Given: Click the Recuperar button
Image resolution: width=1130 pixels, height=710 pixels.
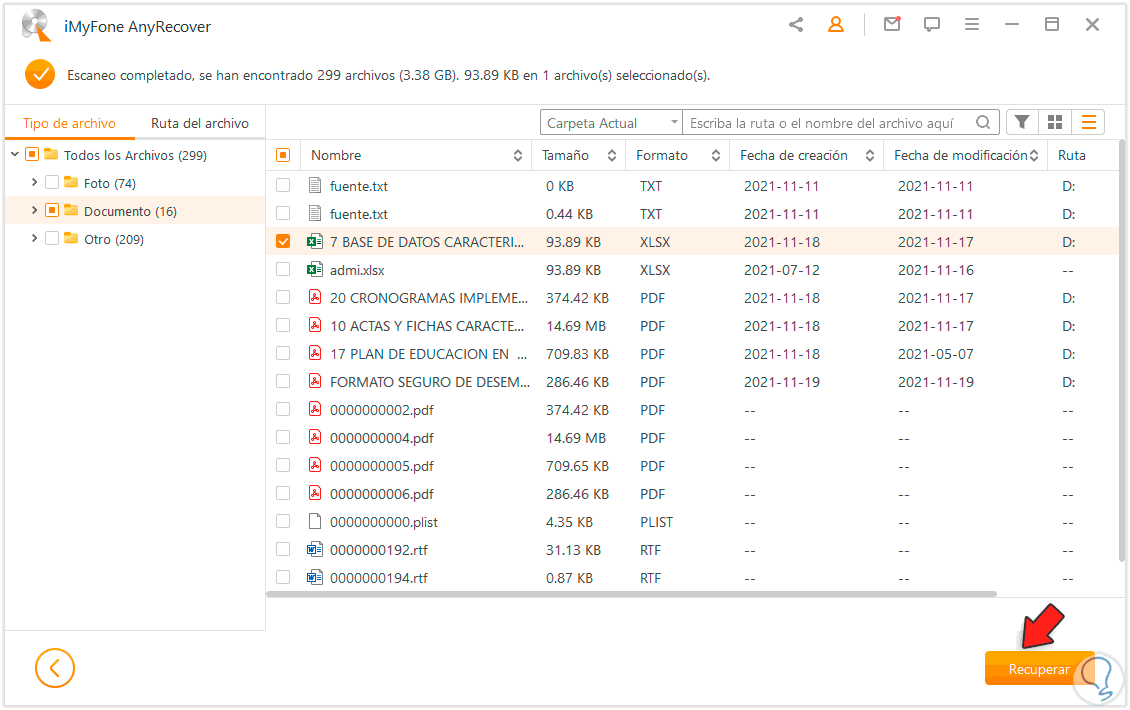Looking at the screenshot, I should [x=1038, y=669].
